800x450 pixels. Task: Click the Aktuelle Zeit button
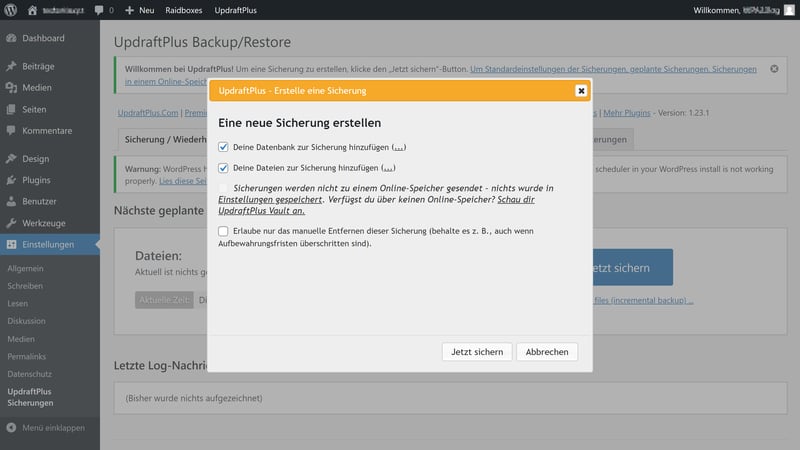click(x=164, y=300)
